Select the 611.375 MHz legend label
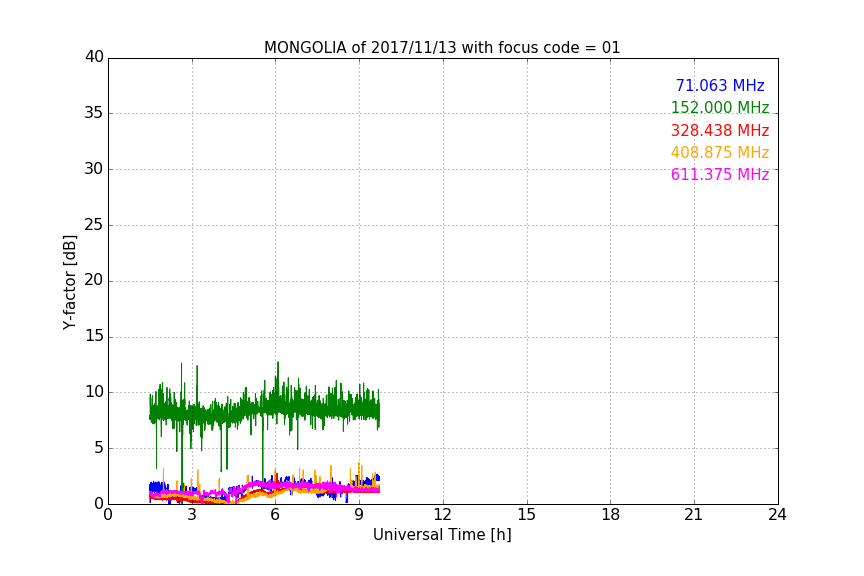 [720, 175]
